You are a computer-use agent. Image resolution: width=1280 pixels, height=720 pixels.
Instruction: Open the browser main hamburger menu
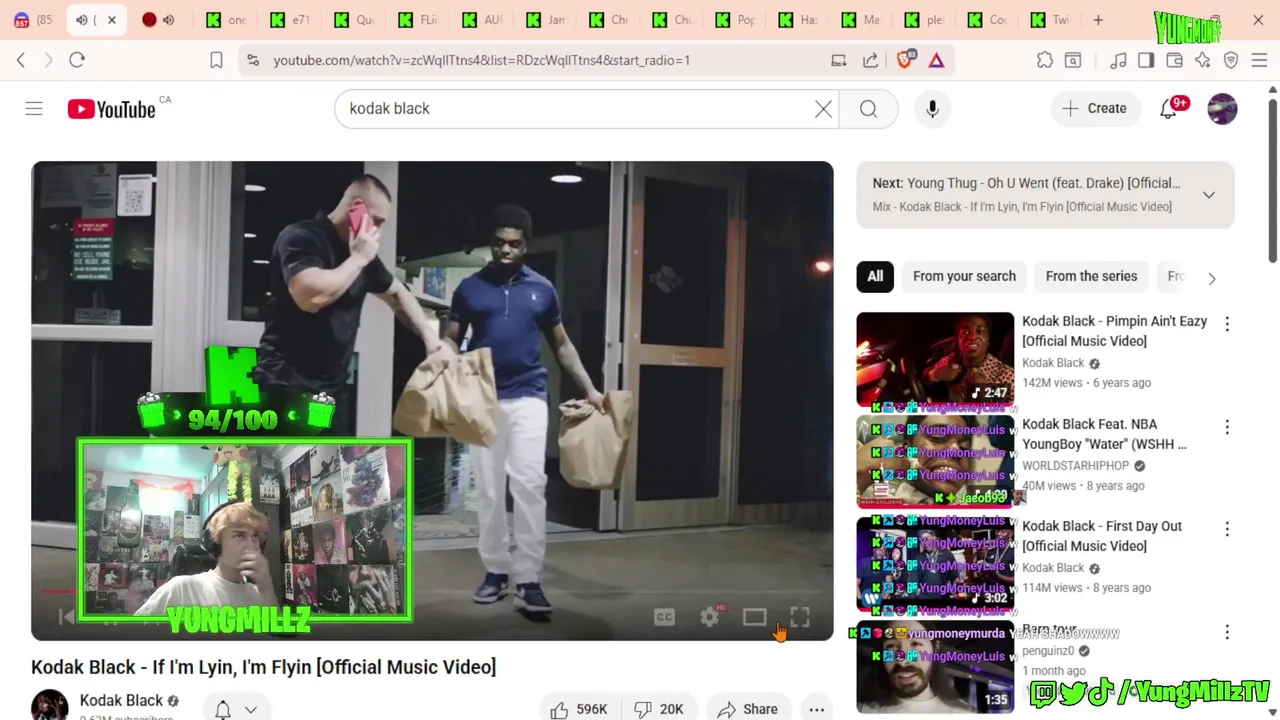point(1260,60)
